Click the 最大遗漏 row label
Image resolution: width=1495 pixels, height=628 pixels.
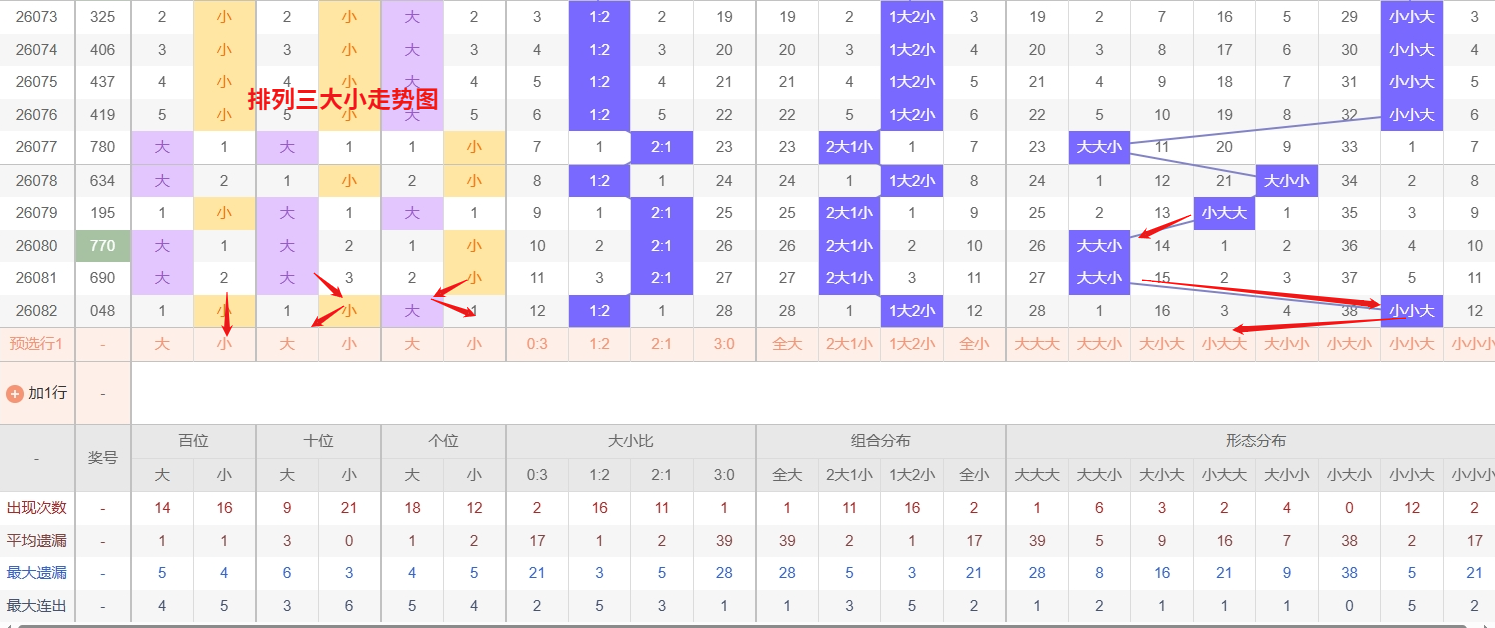[37, 573]
